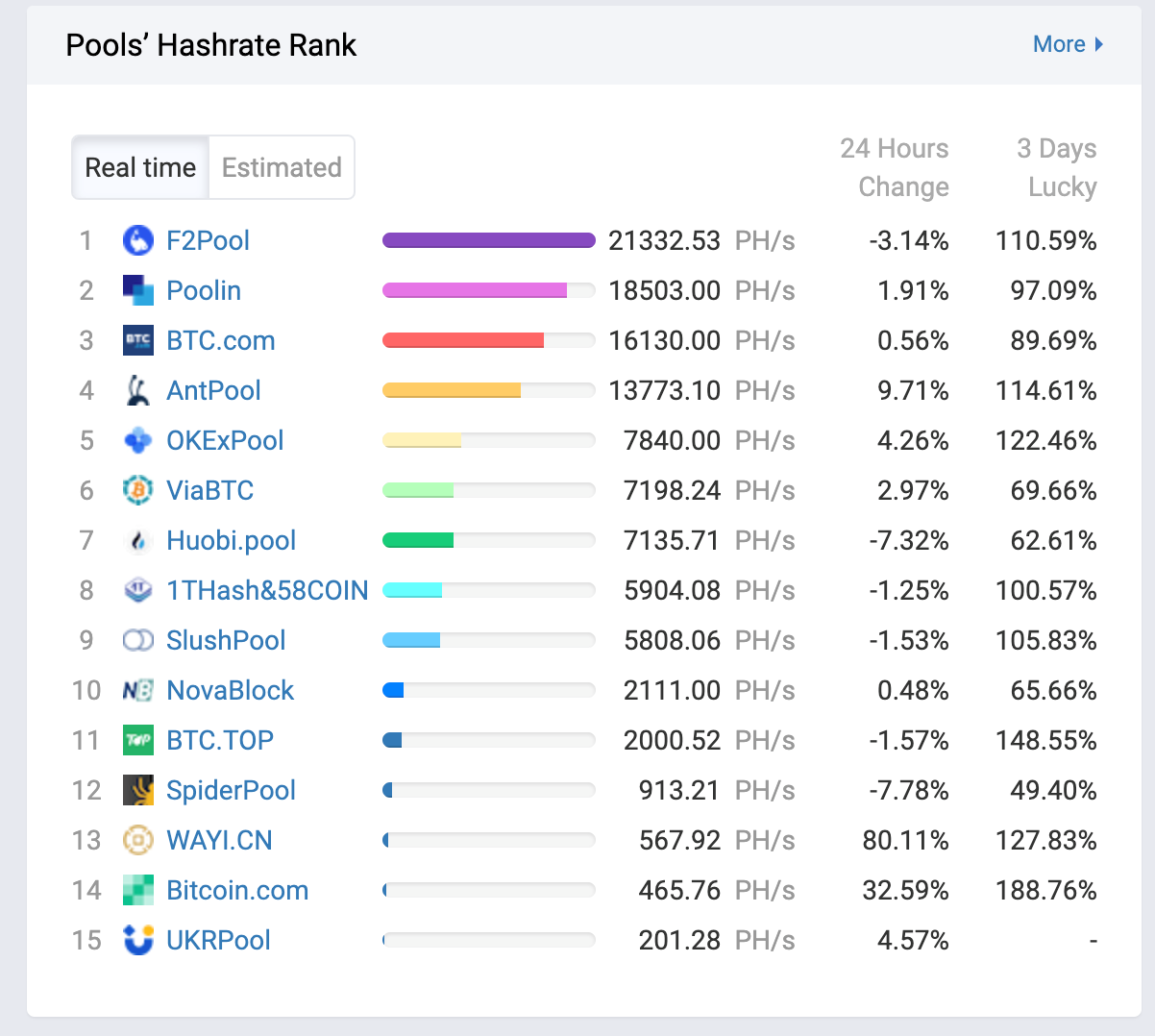The image size is (1155, 1036).
Task: Open the NovaBlock pool link
Action: [230, 690]
